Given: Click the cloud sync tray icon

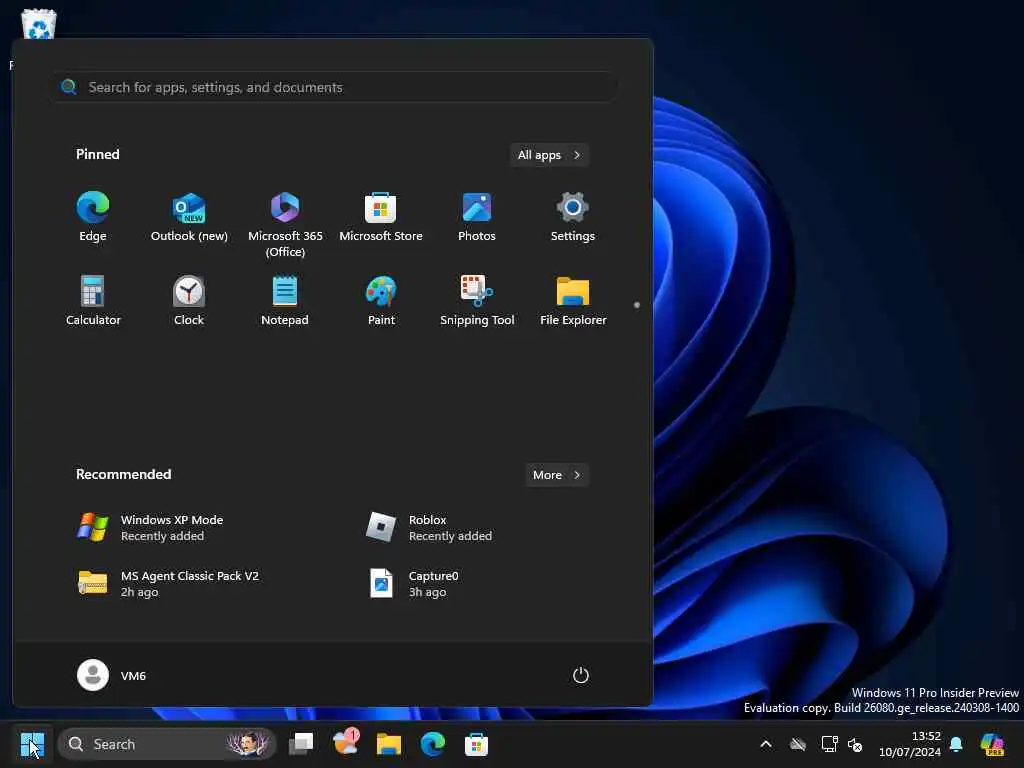Looking at the screenshot, I should pyautogui.click(x=797, y=744).
